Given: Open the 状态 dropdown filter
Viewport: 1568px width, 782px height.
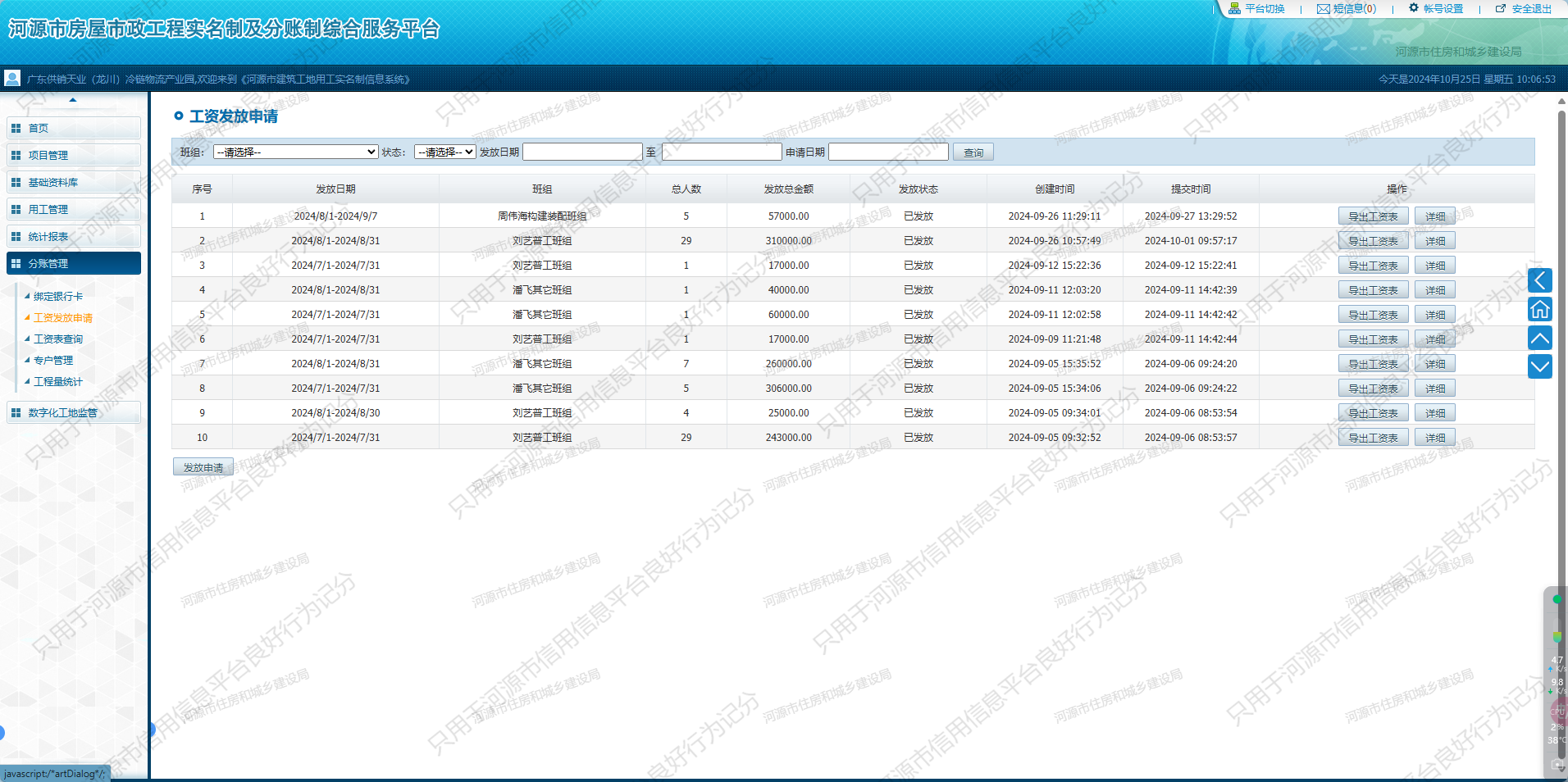Looking at the screenshot, I should 445,152.
